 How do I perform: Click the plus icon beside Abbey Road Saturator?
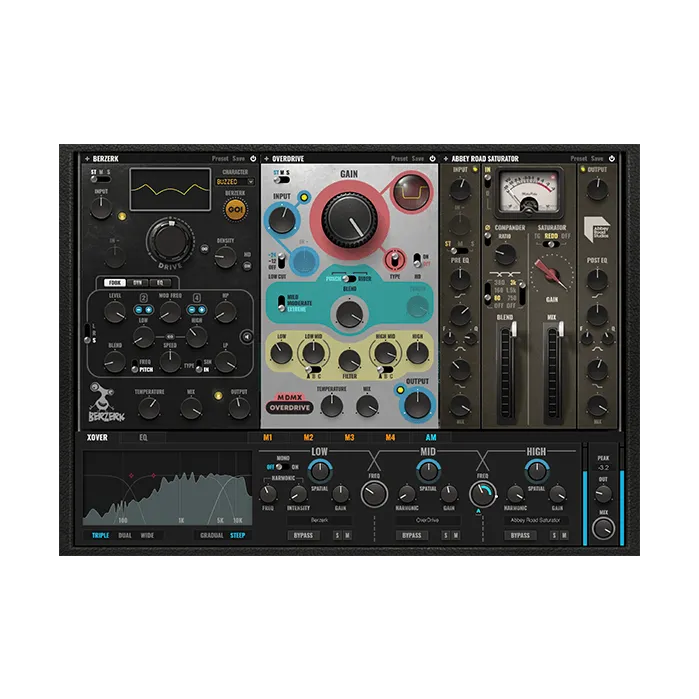coord(445,159)
